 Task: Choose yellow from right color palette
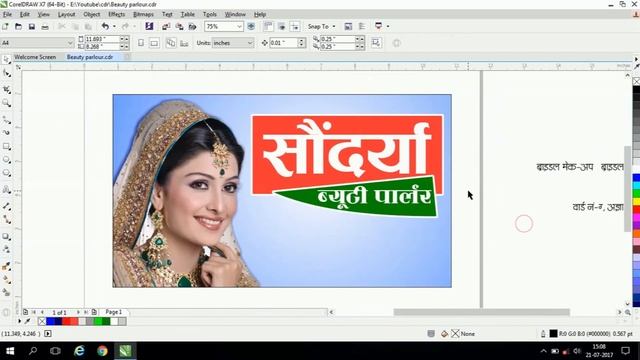point(636,202)
